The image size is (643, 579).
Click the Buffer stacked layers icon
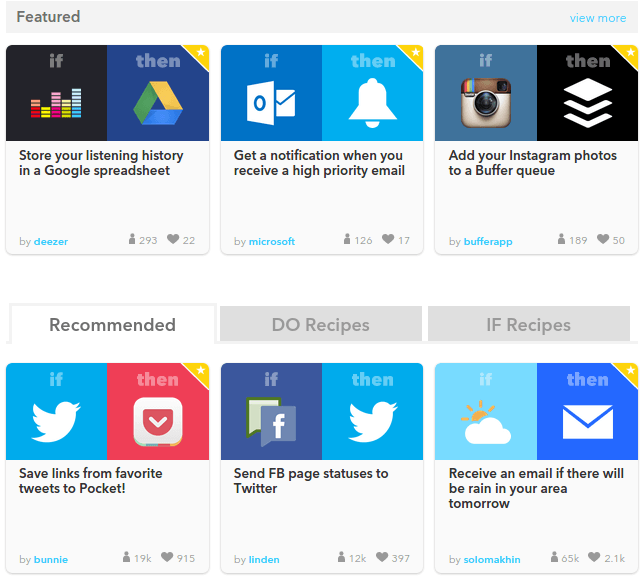point(588,103)
